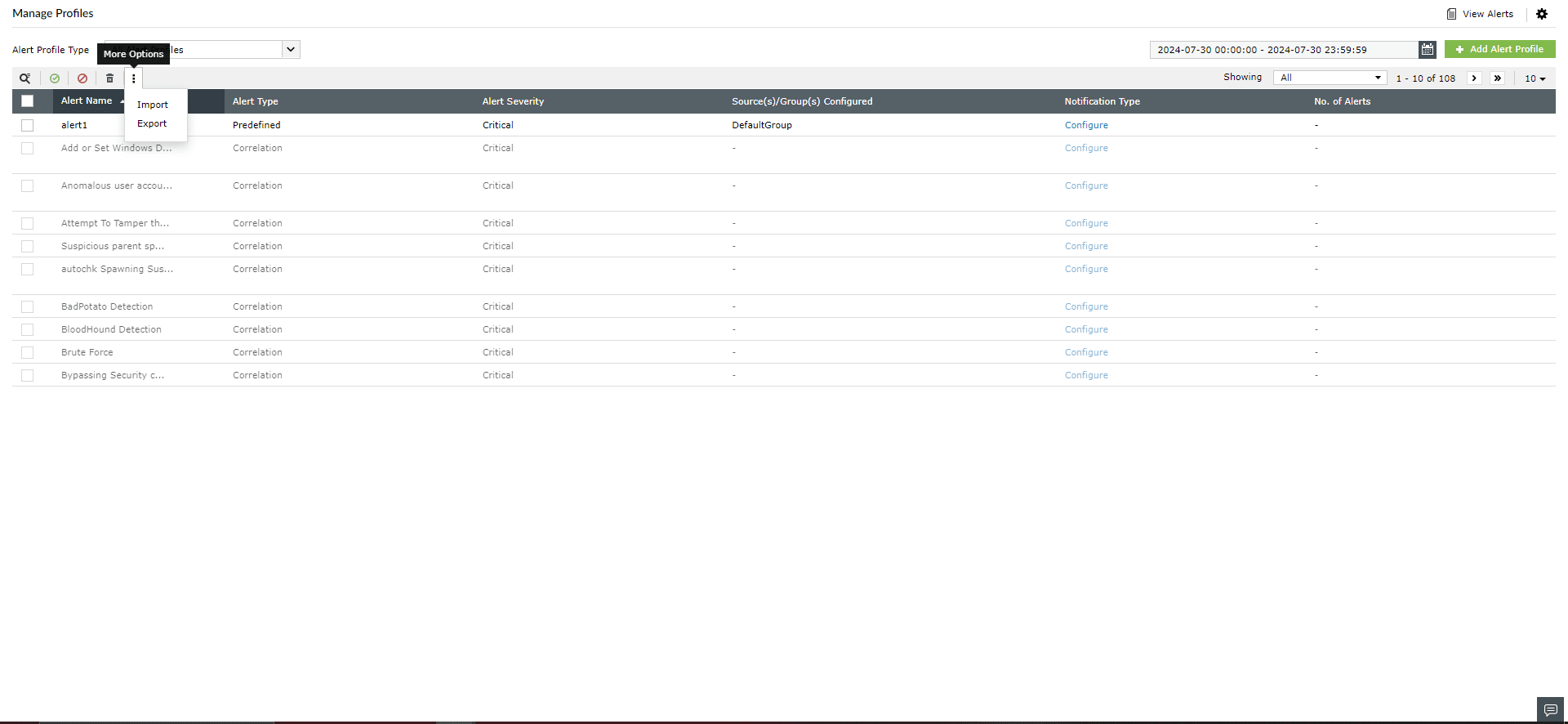Check the BloodHound Detection checkbox
The width and height of the screenshot is (1568, 724).
tap(28, 329)
